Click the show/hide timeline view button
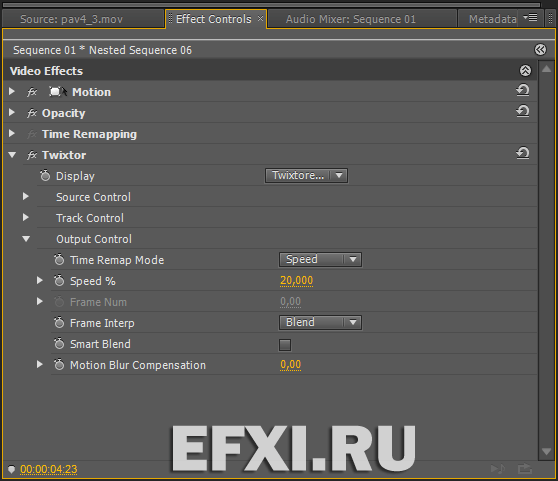The height and width of the screenshot is (481, 558). point(540,49)
